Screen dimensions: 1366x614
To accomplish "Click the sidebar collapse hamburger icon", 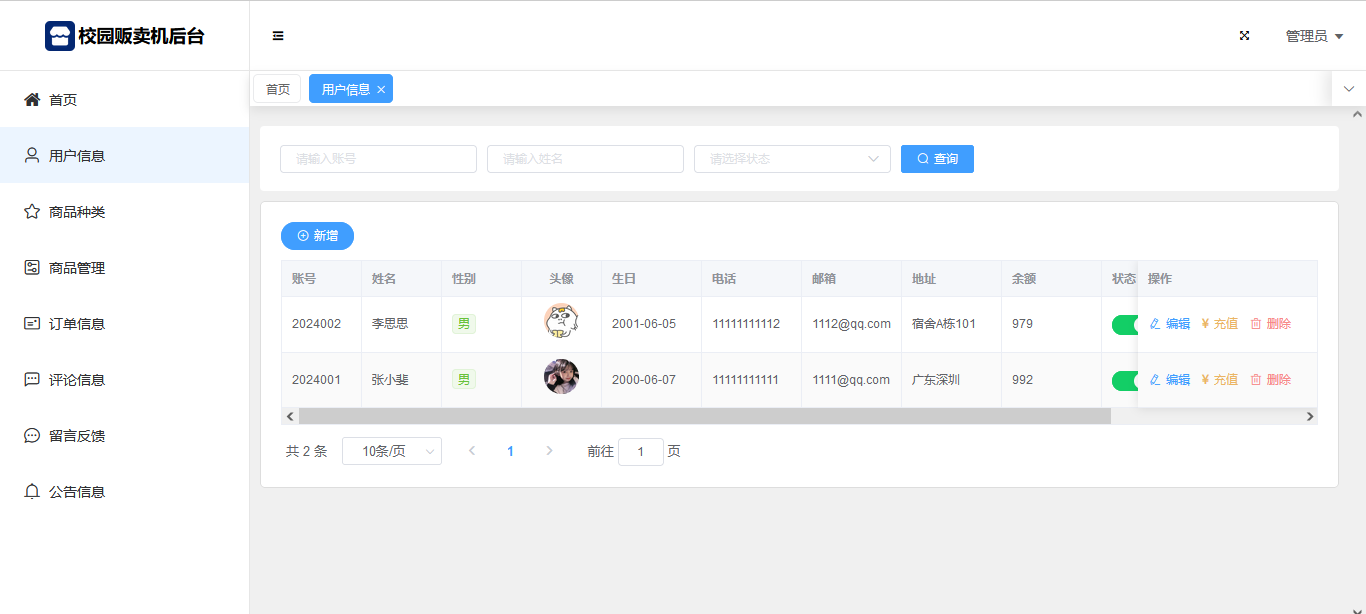I will click(278, 36).
